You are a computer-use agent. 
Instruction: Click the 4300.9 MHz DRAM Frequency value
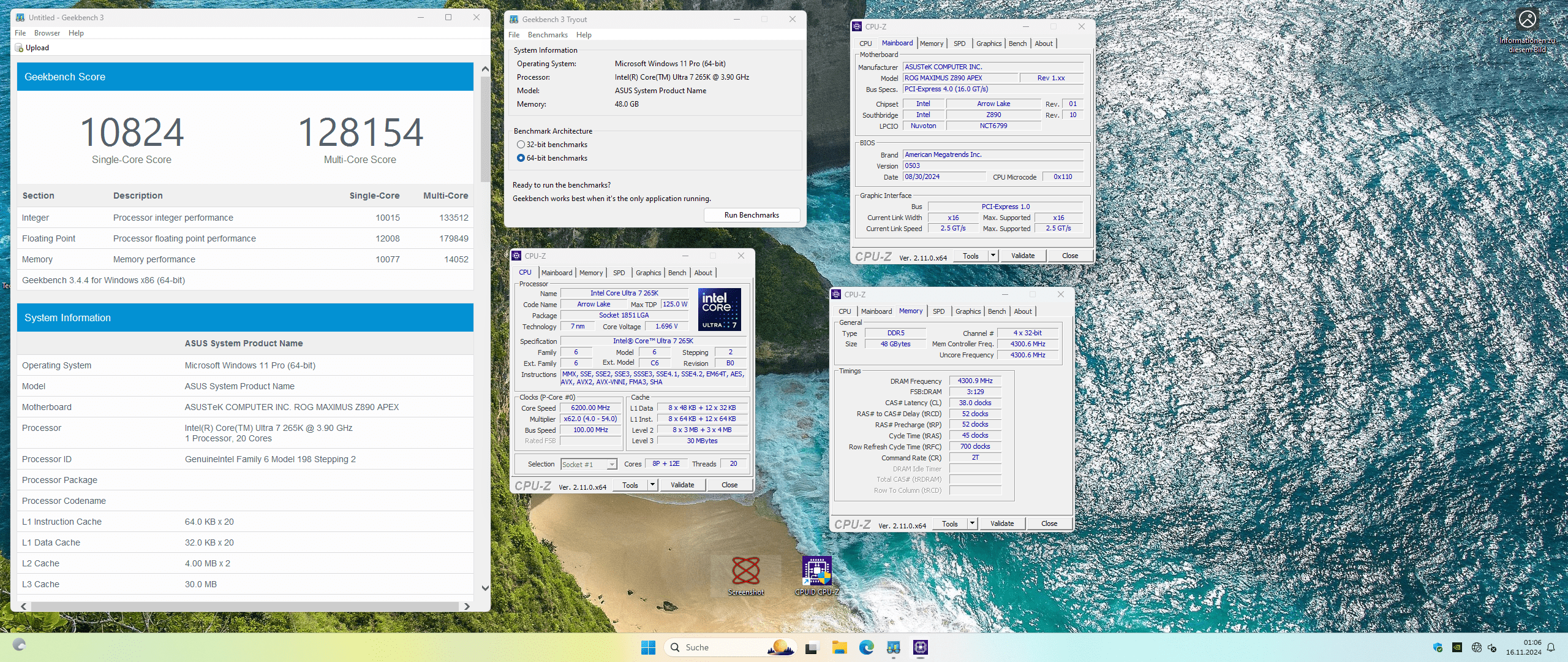(x=975, y=381)
